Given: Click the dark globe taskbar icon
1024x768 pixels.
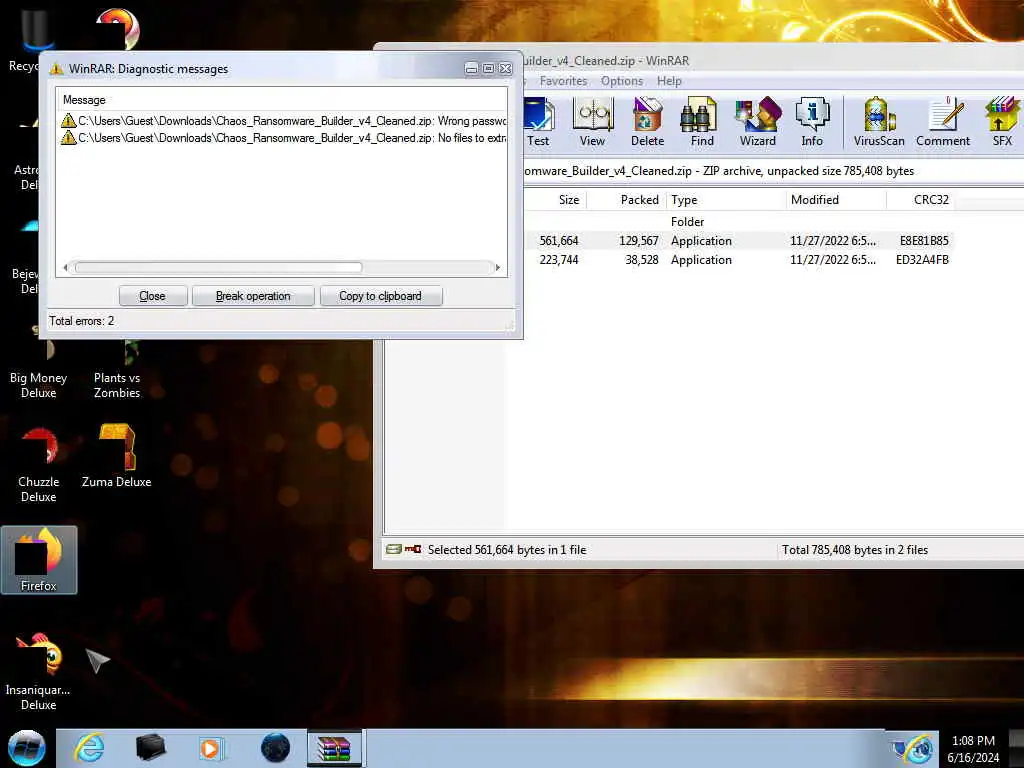Looking at the screenshot, I should tap(275, 748).
